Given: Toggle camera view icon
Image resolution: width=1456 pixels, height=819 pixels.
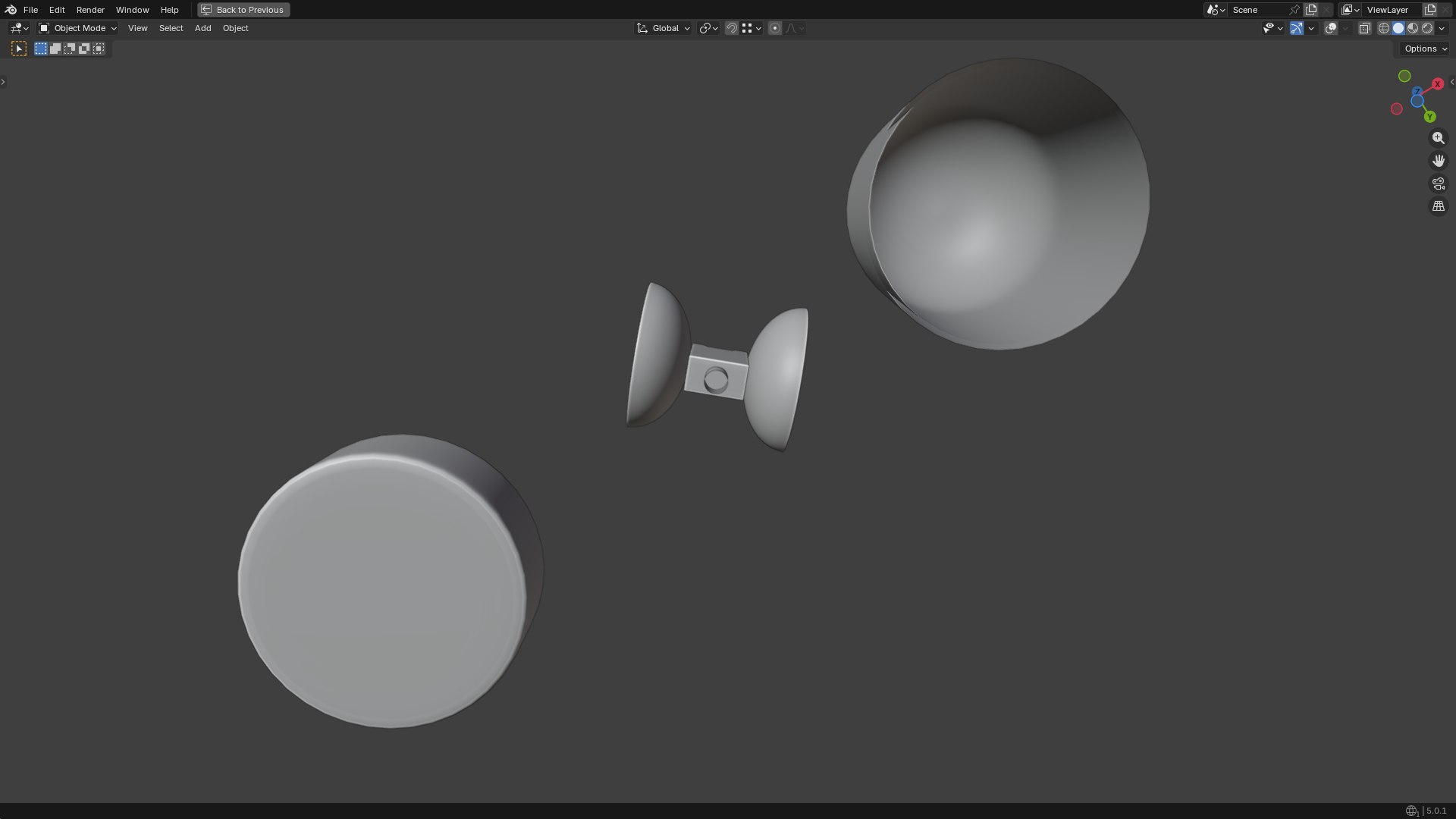Looking at the screenshot, I should [1438, 184].
